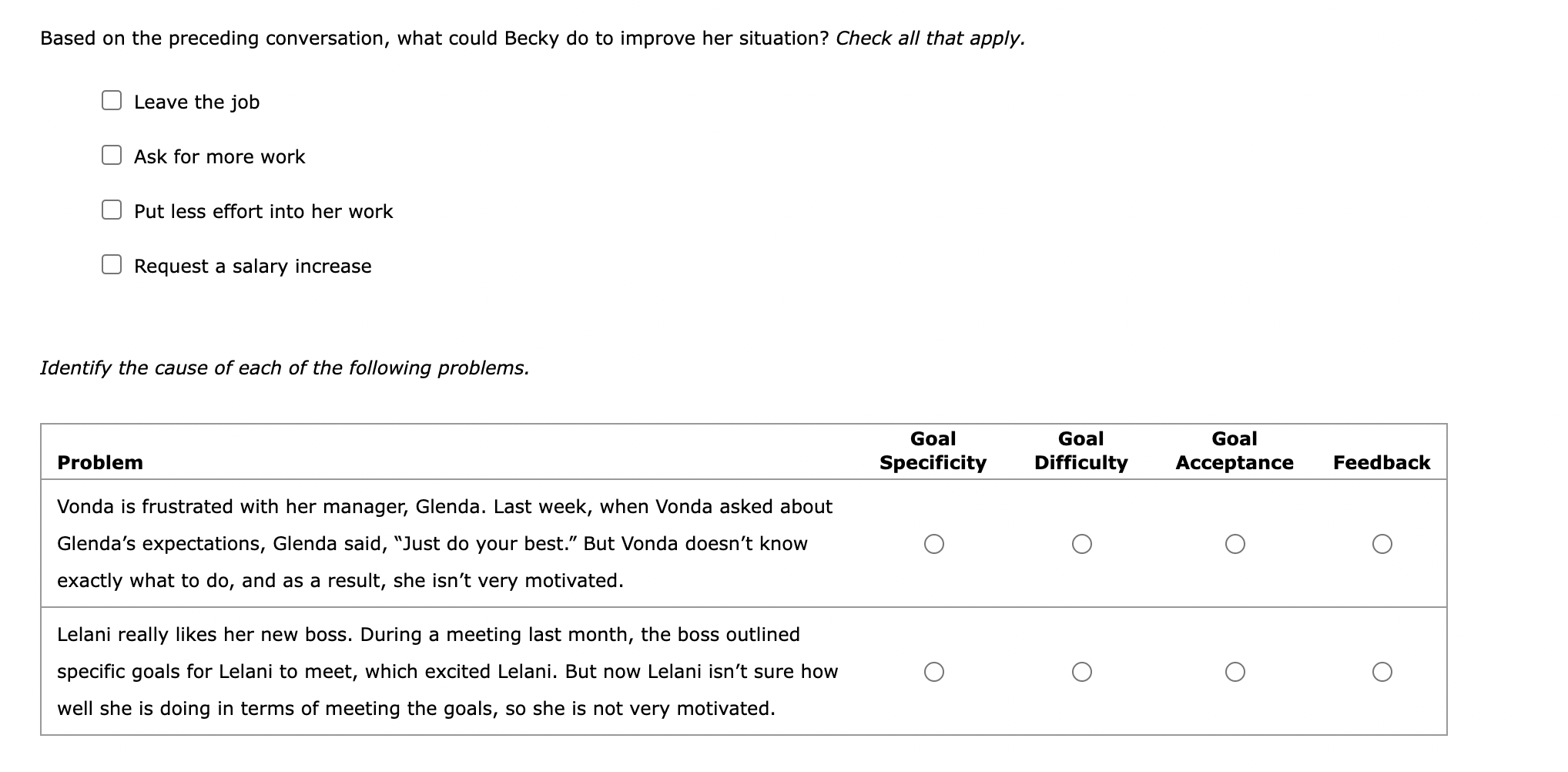Tick 'Put less effort into her work'
Viewport: 1568px width, 772px height.
pos(112,210)
